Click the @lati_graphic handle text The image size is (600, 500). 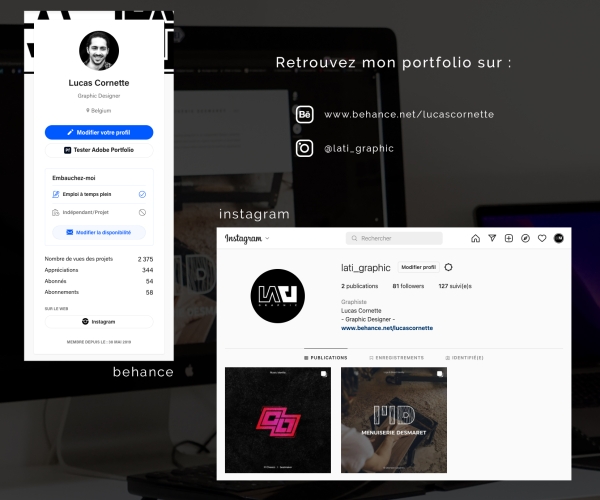(359, 148)
